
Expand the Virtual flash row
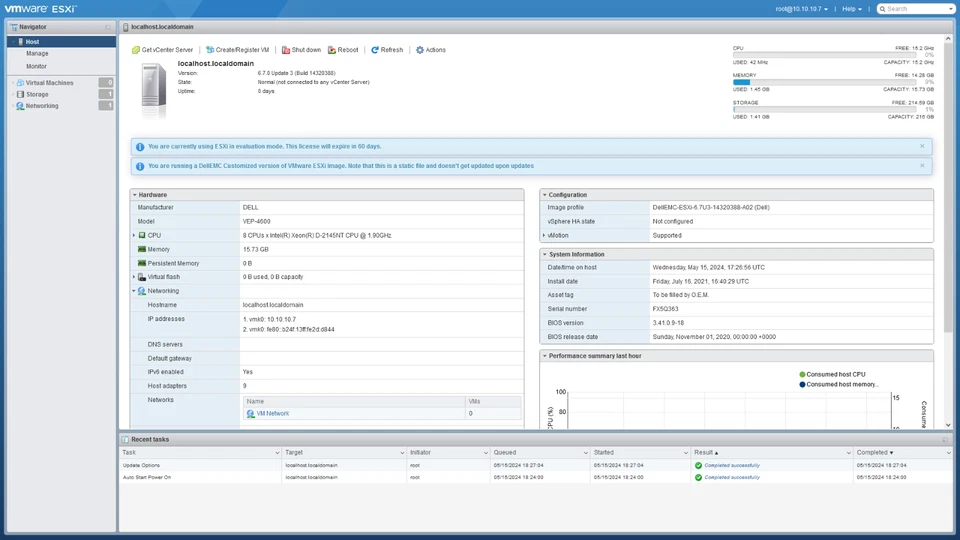(x=134, y=277)
